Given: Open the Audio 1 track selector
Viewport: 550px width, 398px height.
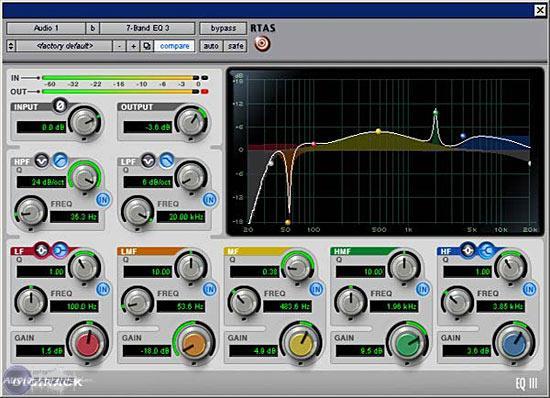Looking at the screenshot, I should click(x=46, y=28).
